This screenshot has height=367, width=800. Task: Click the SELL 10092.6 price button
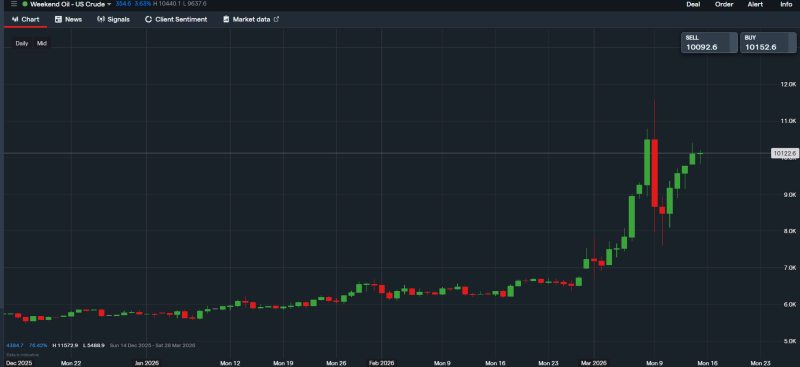click(x=709, y=43)
